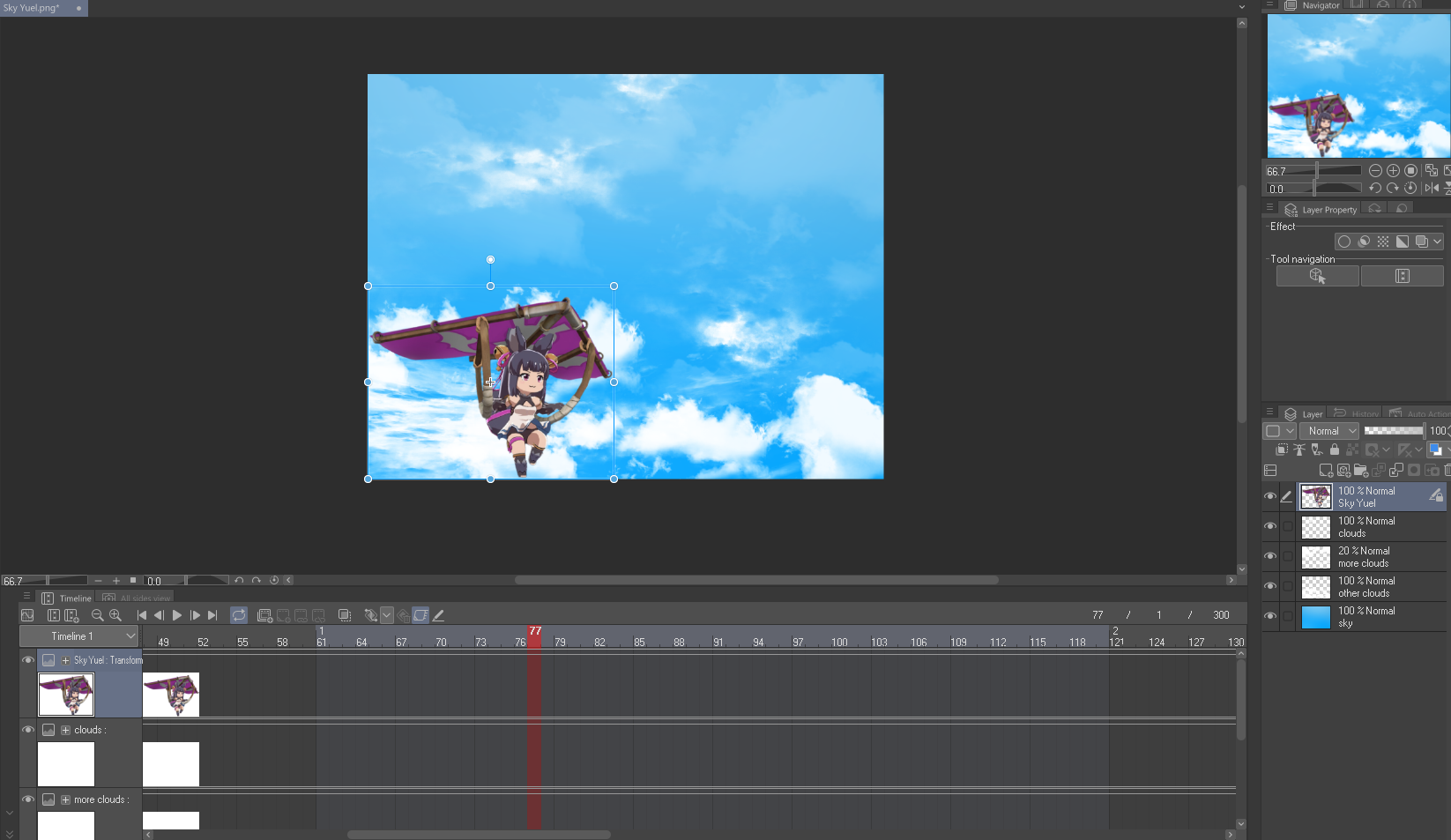
Task: Hide the Sky Yuel layer
Action: point(1270,496)
